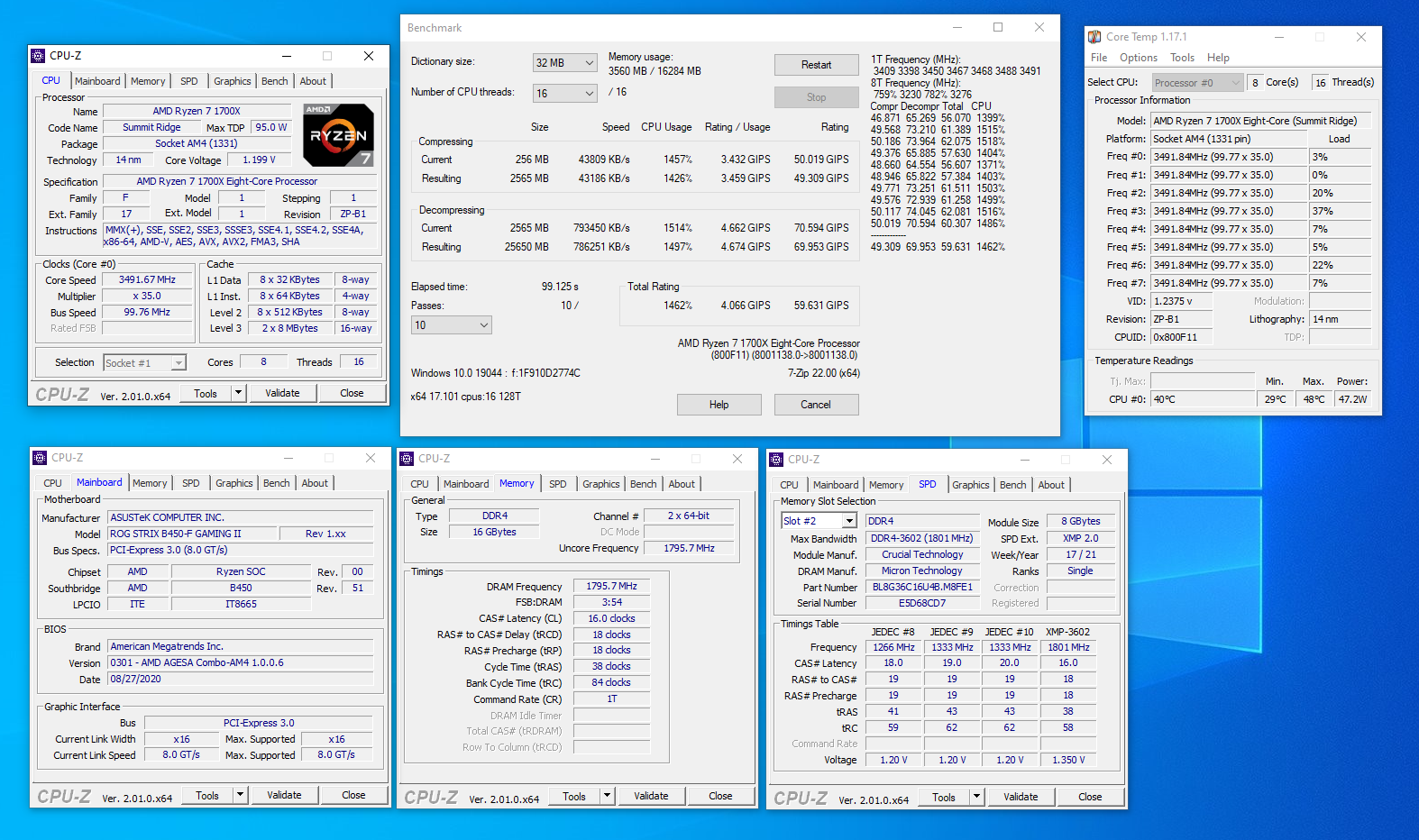
Task: Open Tools dropdown arrow in CPU-Z CPU window
Action: tap(239, 393)
